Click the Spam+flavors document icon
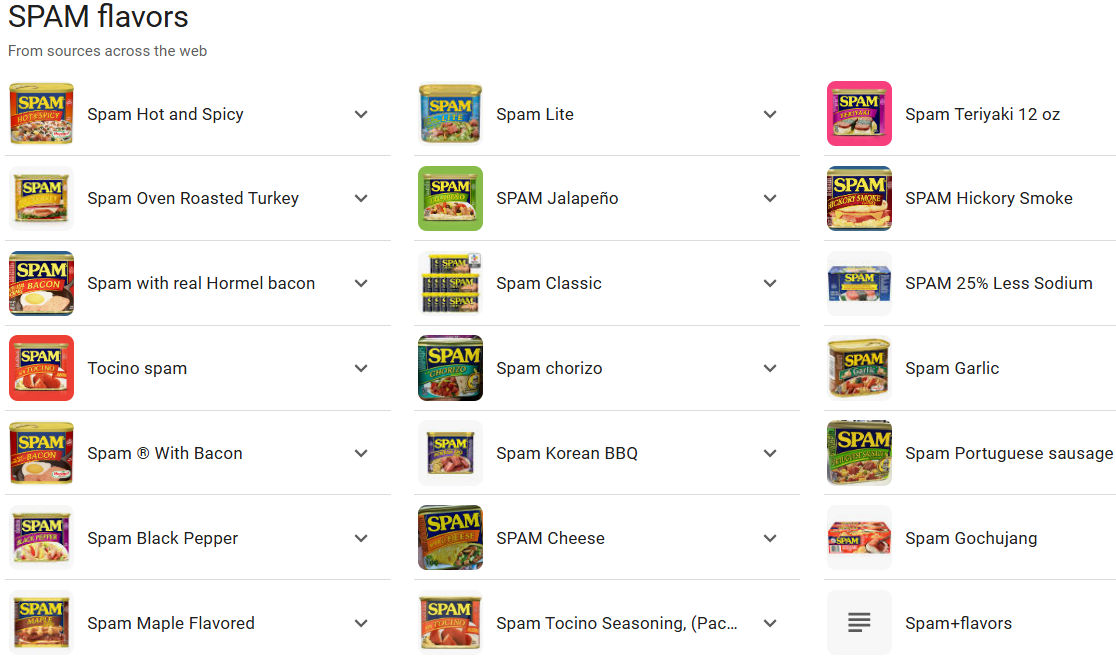The width and height of the screenshot is (1116, 668). [859, 623]
